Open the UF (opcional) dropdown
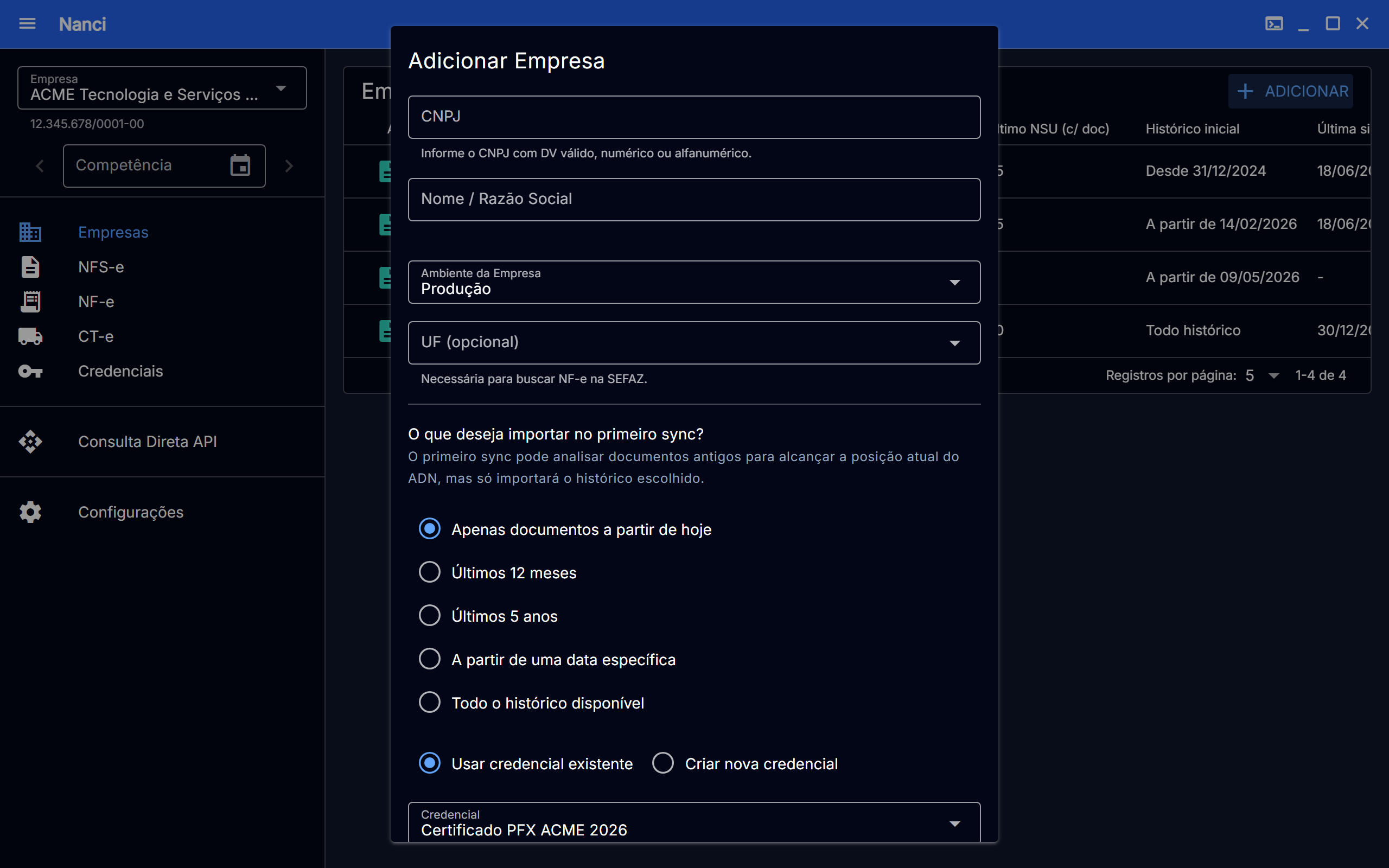Image resolution: width=1389 pixels, height=868 pixels. click(x=694, y=343)
